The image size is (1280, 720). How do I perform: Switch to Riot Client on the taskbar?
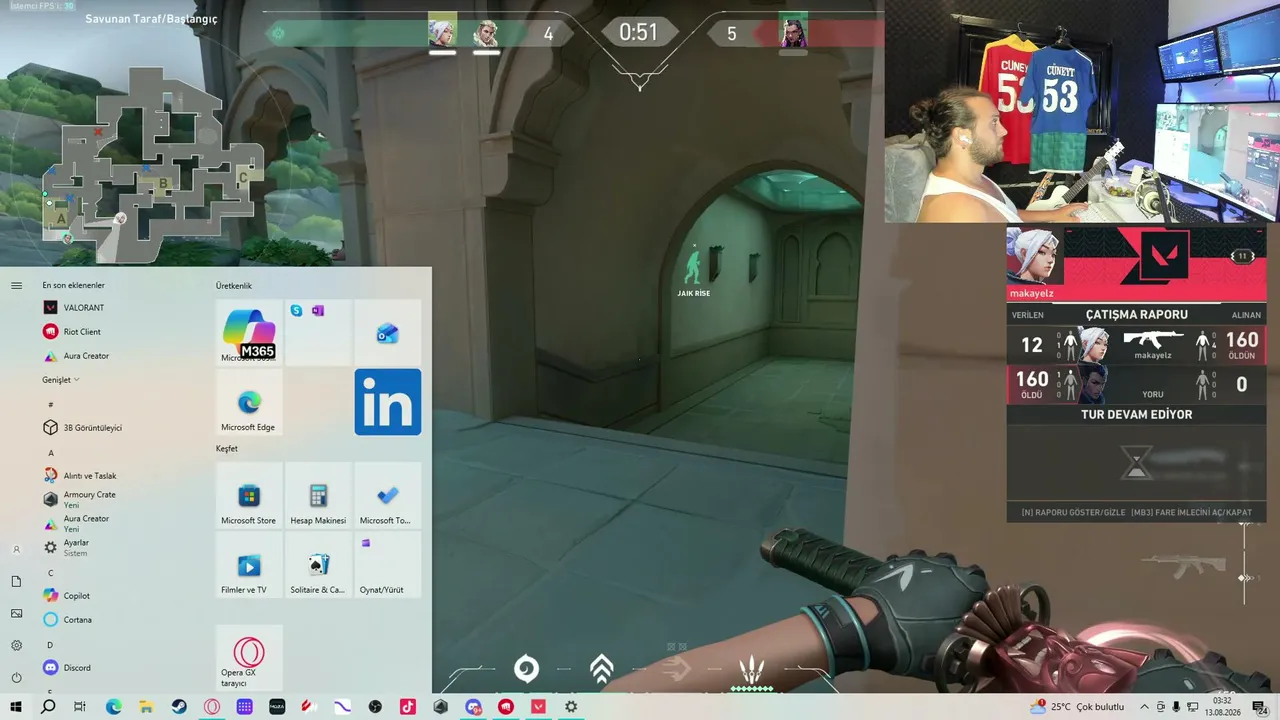pyautogui.click(x=506, y=707)
